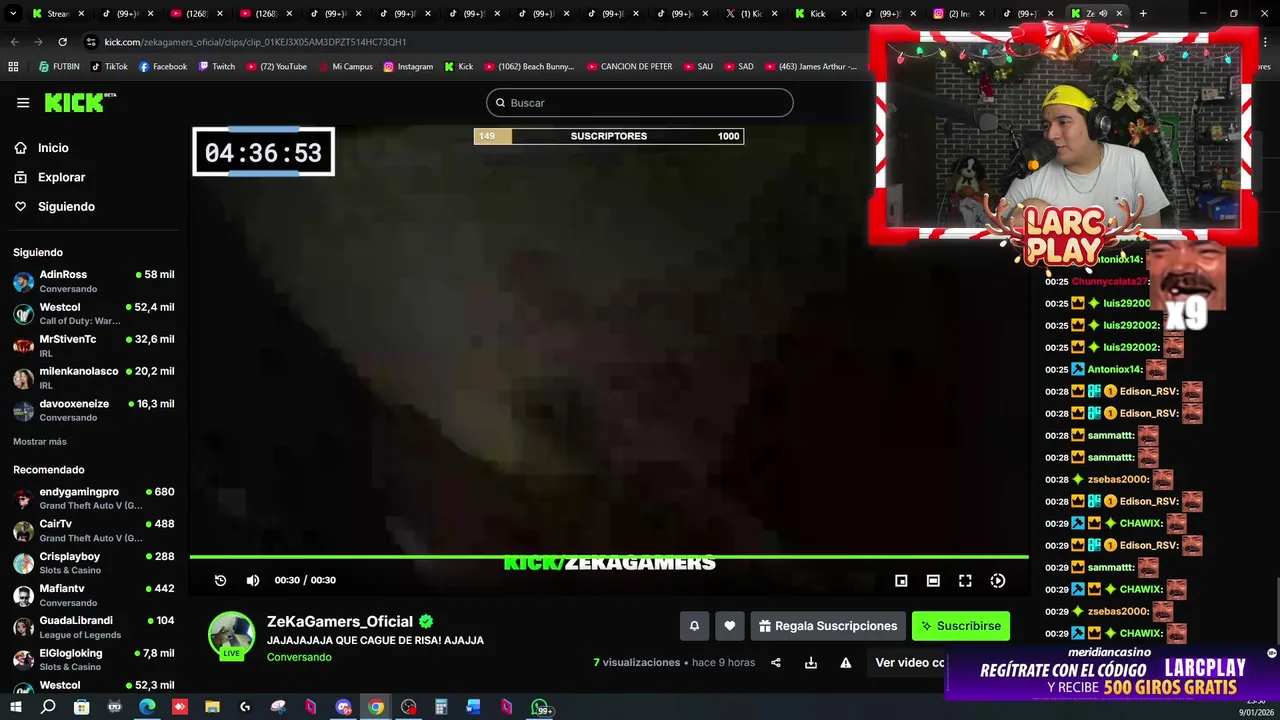Open the Windows Start menu
Image resolution: width=1280 pixels, height=720 pixels.
(x=15, y=707)
